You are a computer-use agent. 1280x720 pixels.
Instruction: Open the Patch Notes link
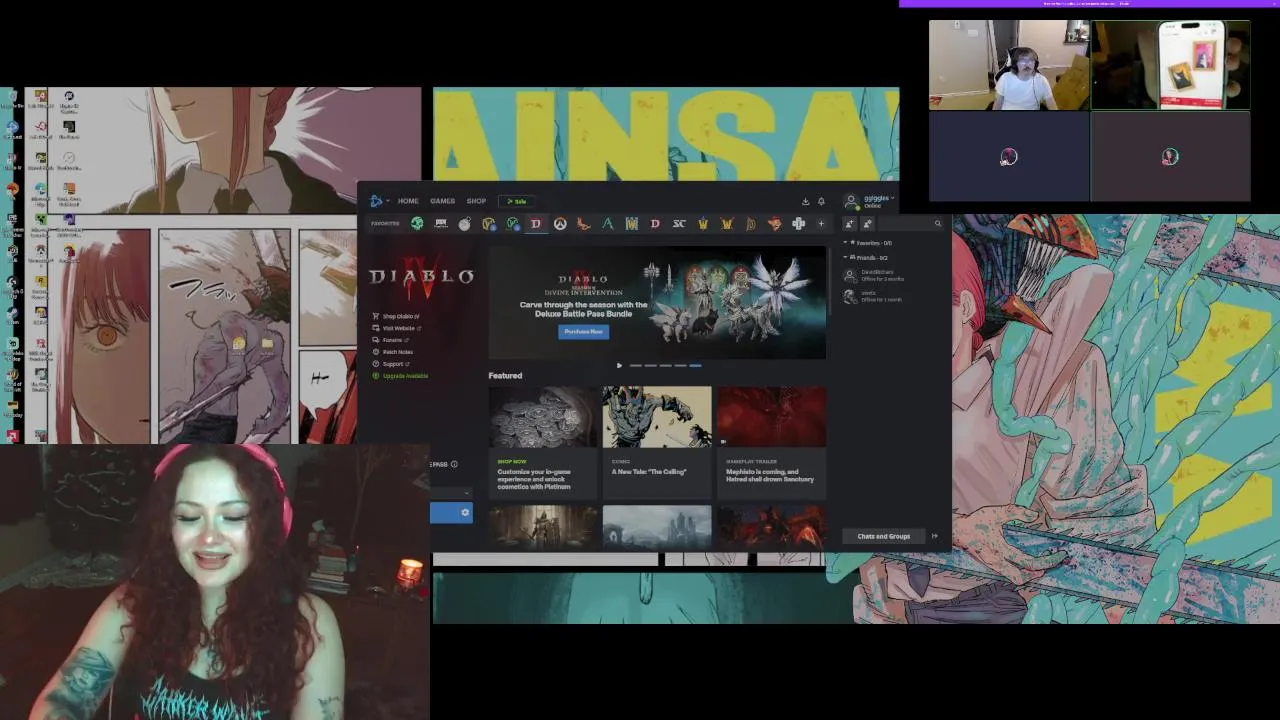coord(393,352)
